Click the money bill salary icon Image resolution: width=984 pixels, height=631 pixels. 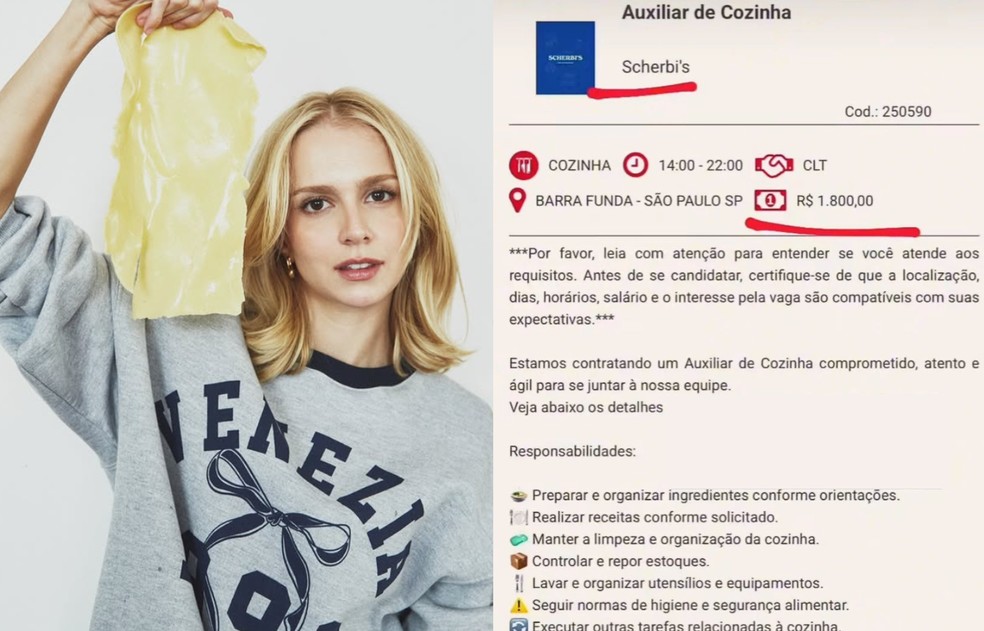click(x=770, y=200)
